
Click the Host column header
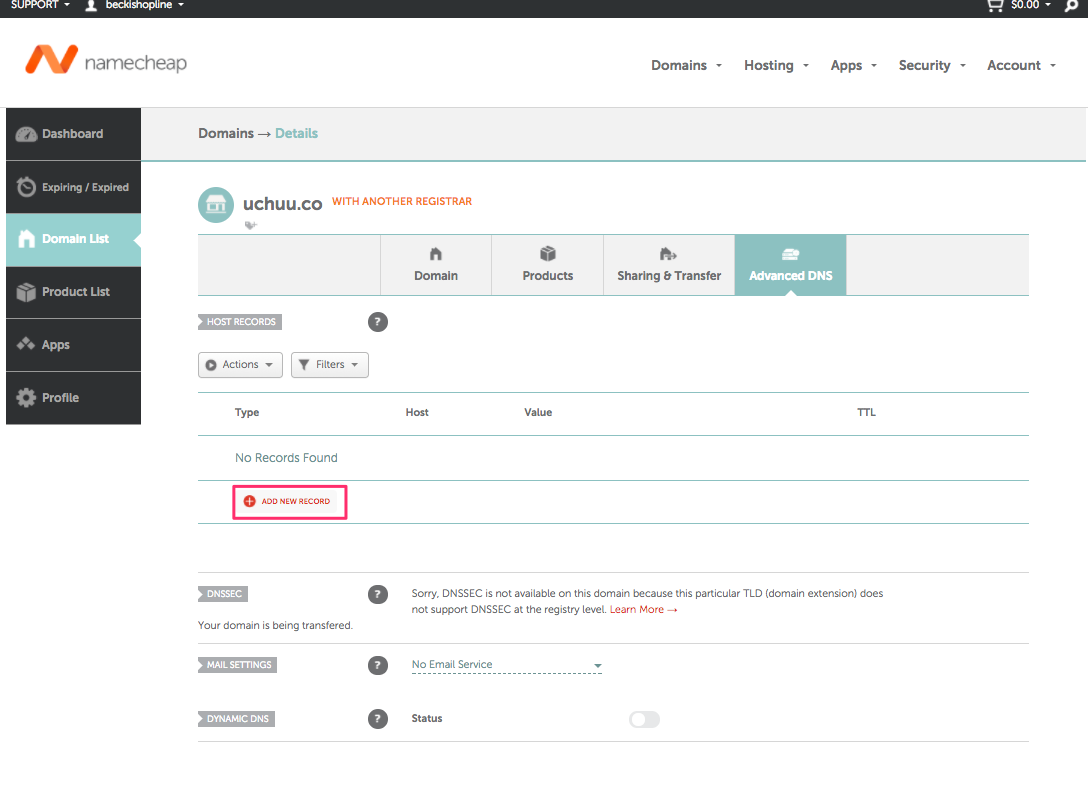click(x=417, y=412)
